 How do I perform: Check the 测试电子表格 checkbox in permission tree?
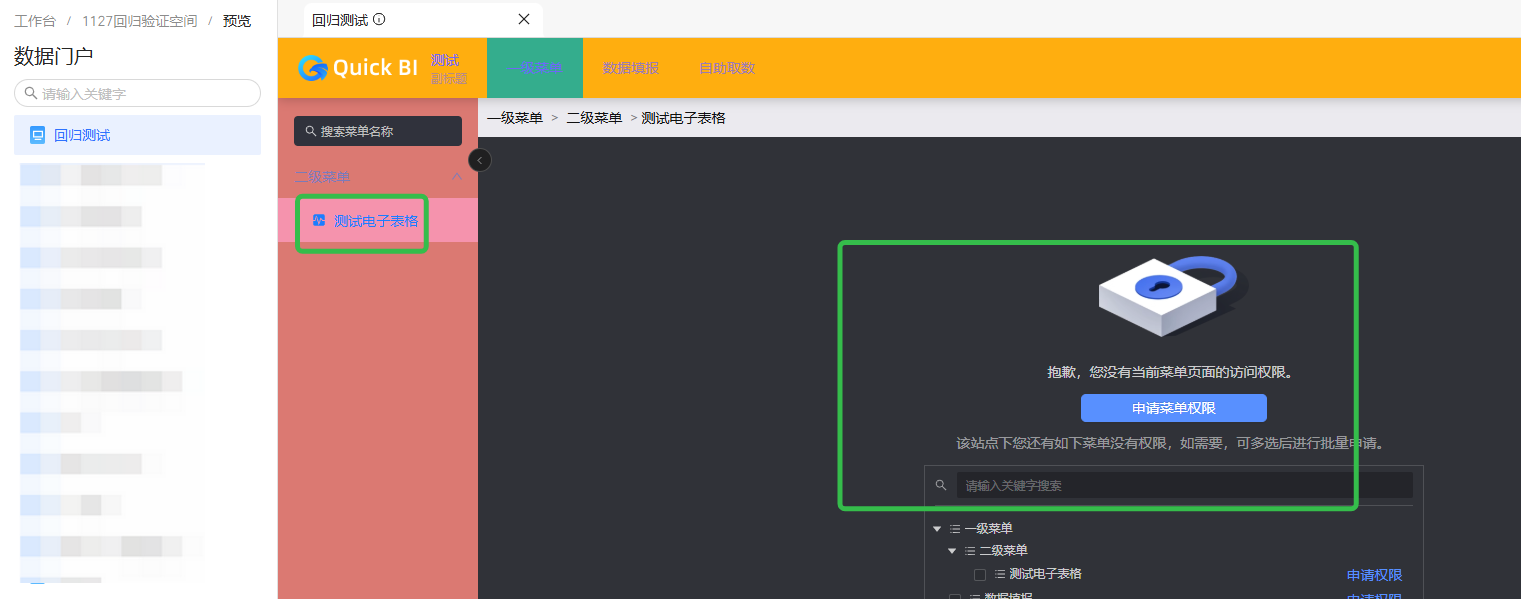click(980, 575)
